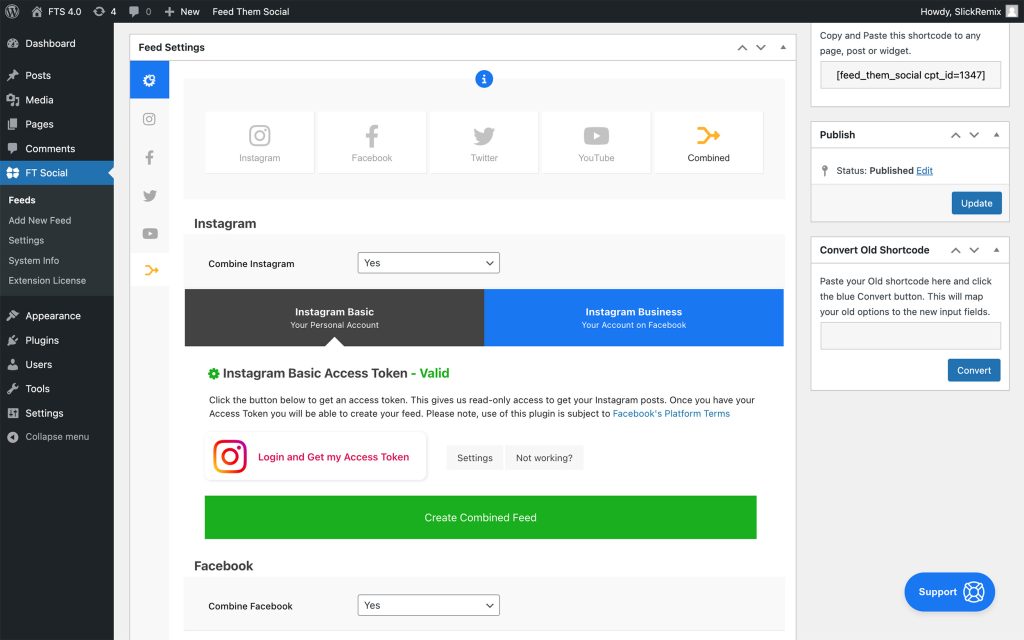Switch to YouTube vertical tab icon
This screenshot has width=1024, height=640.
150,233
